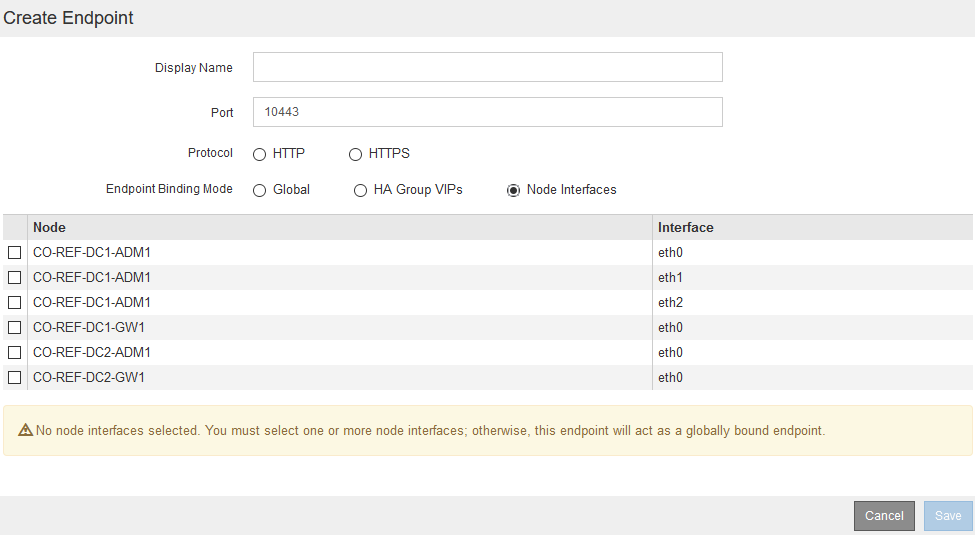Select the HTTPS protocol radio button
The width and height of the screenshot is (975, 535).
pyautogui.click(x=355, y=154)
